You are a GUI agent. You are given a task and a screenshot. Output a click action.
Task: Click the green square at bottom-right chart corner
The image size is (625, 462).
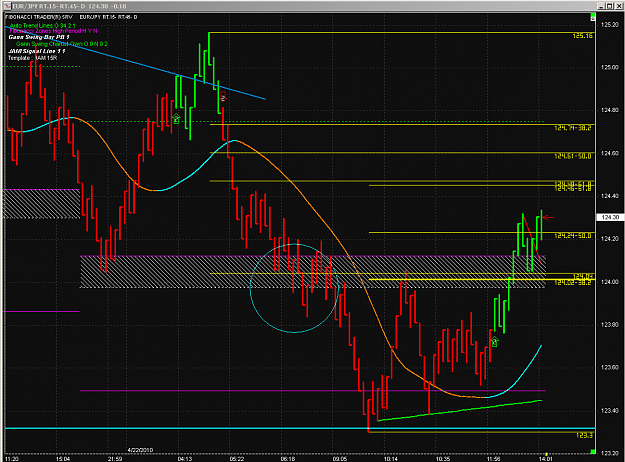click(x=593, y=451)
